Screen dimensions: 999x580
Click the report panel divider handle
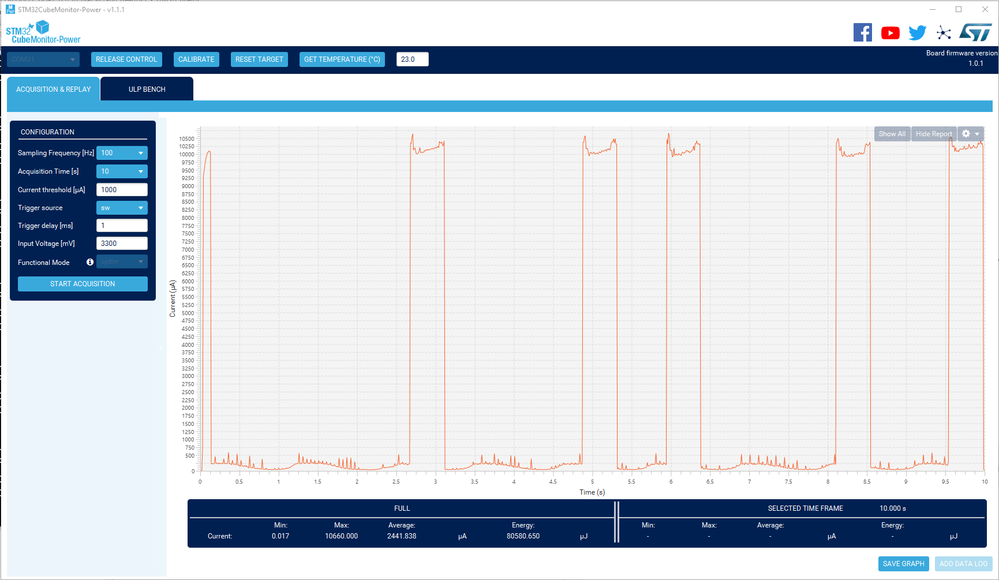click(x=616, y=522)
